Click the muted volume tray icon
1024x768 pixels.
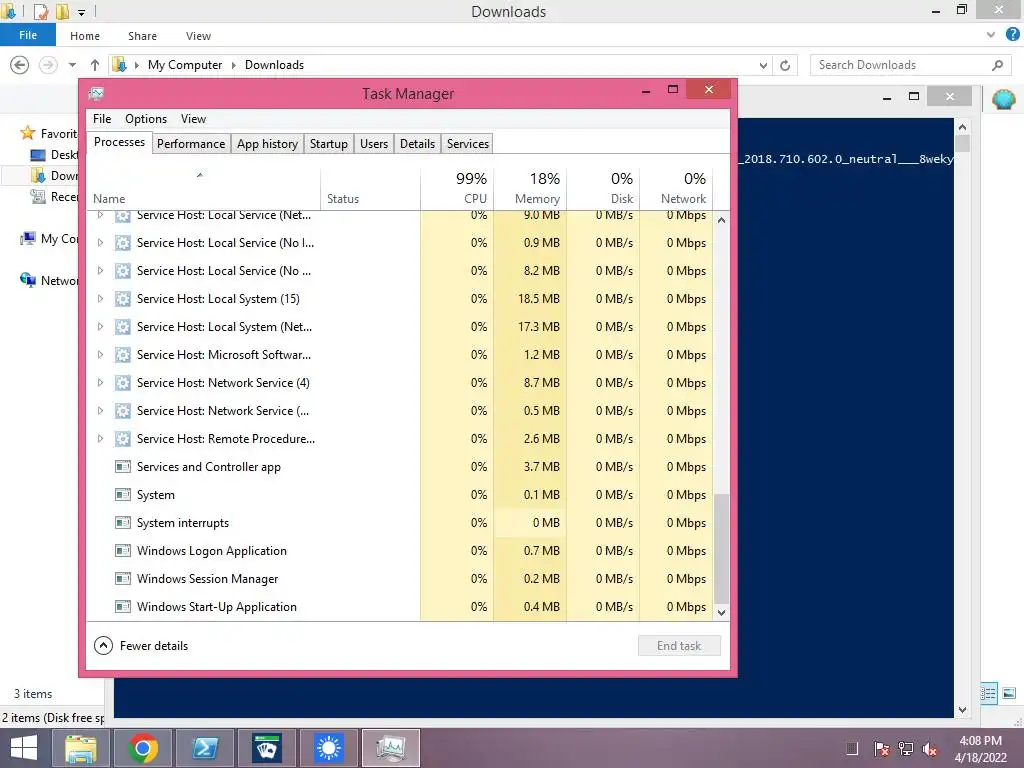click(x=929, y=749)
